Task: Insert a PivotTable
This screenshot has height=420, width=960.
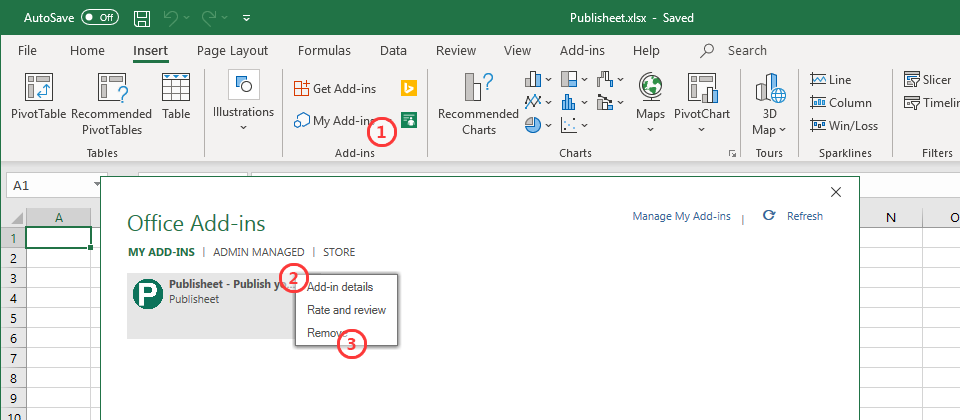Action: point(39,98)
